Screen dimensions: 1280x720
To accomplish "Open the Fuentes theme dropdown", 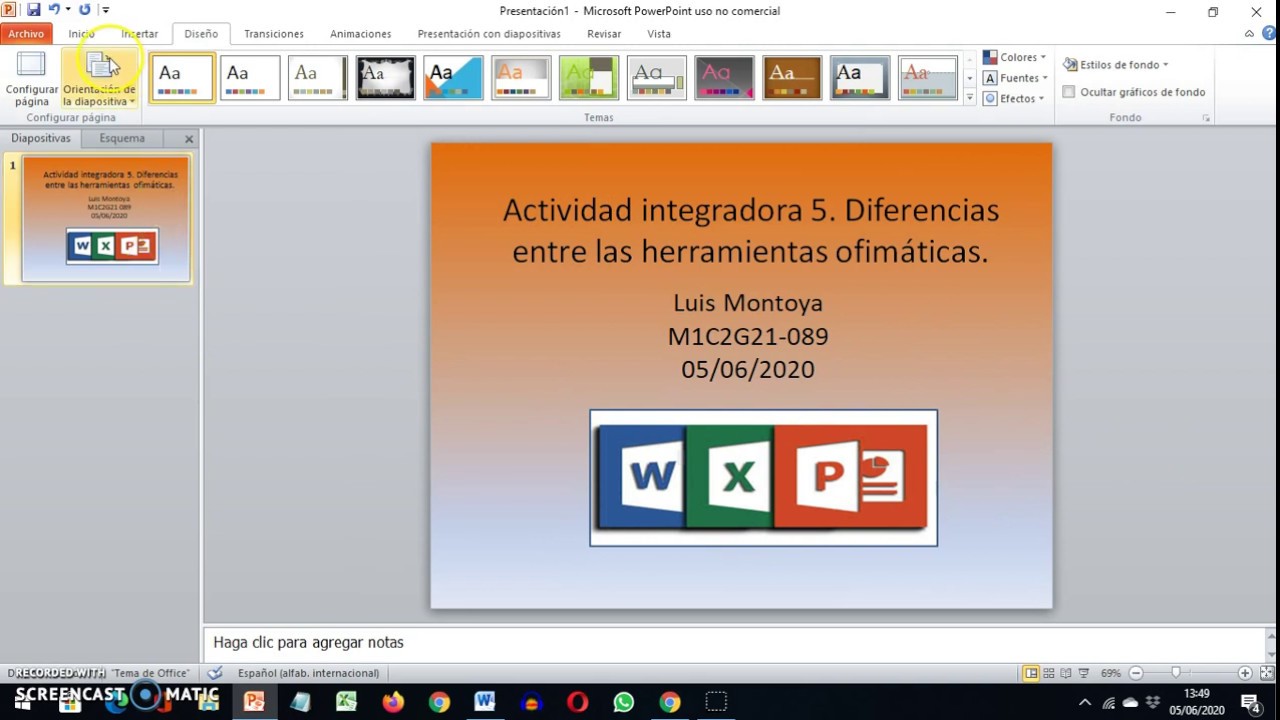I will point(1014,78).
